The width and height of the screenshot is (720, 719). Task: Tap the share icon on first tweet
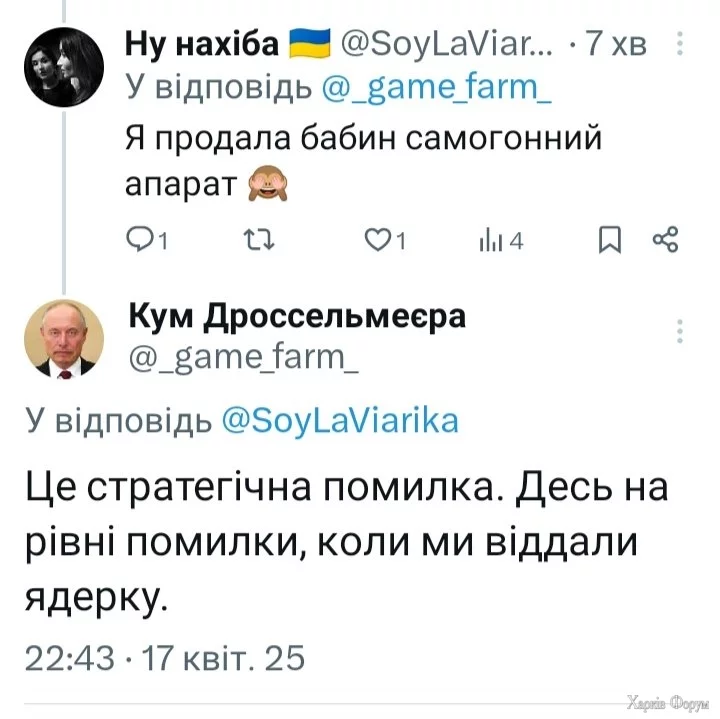pyautogui.click(x=665, y=240)
